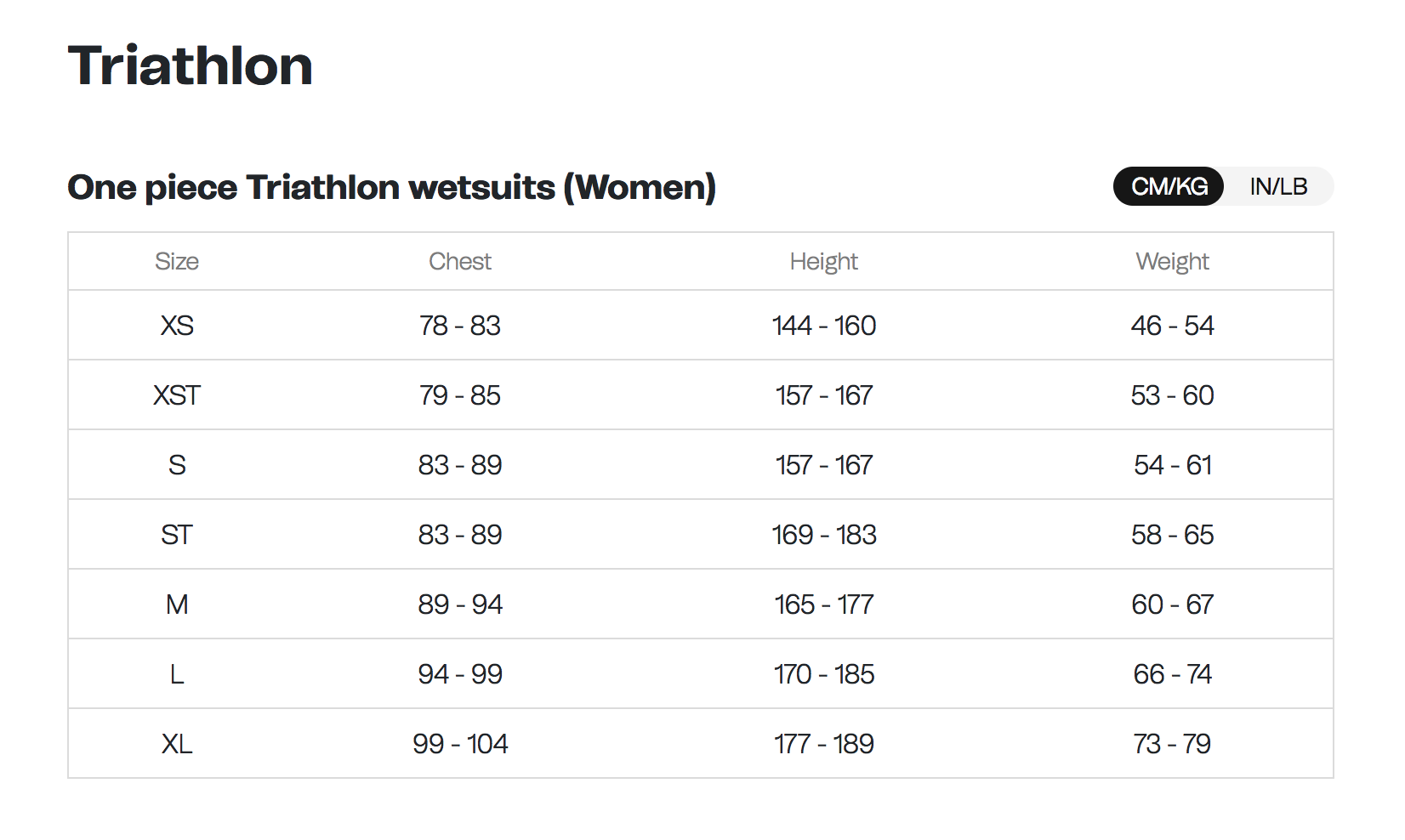Click One piece Triathlon wetsuits (Women) heading
This screenshot has height=840, width=1405.
click(392, 187)
